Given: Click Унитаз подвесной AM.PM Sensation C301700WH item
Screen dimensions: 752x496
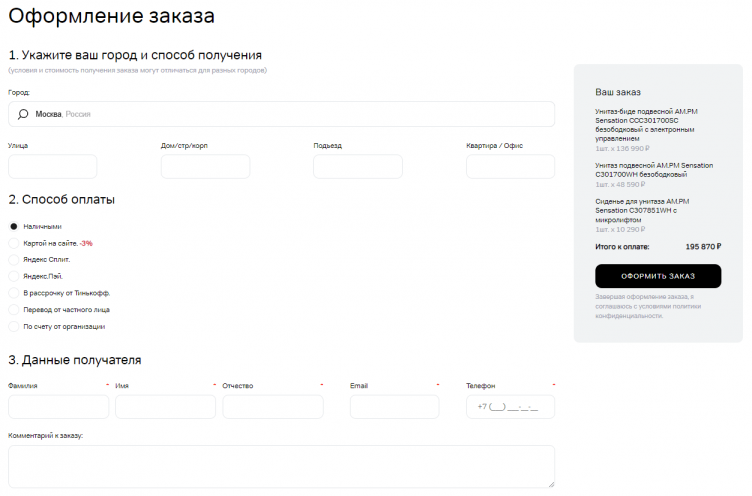Looking at the screenshot, I should 654,170.
